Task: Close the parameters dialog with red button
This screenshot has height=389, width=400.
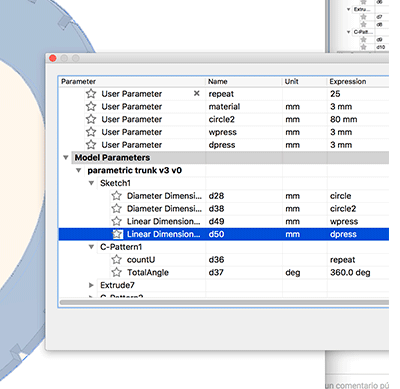Action: (53, 58)
